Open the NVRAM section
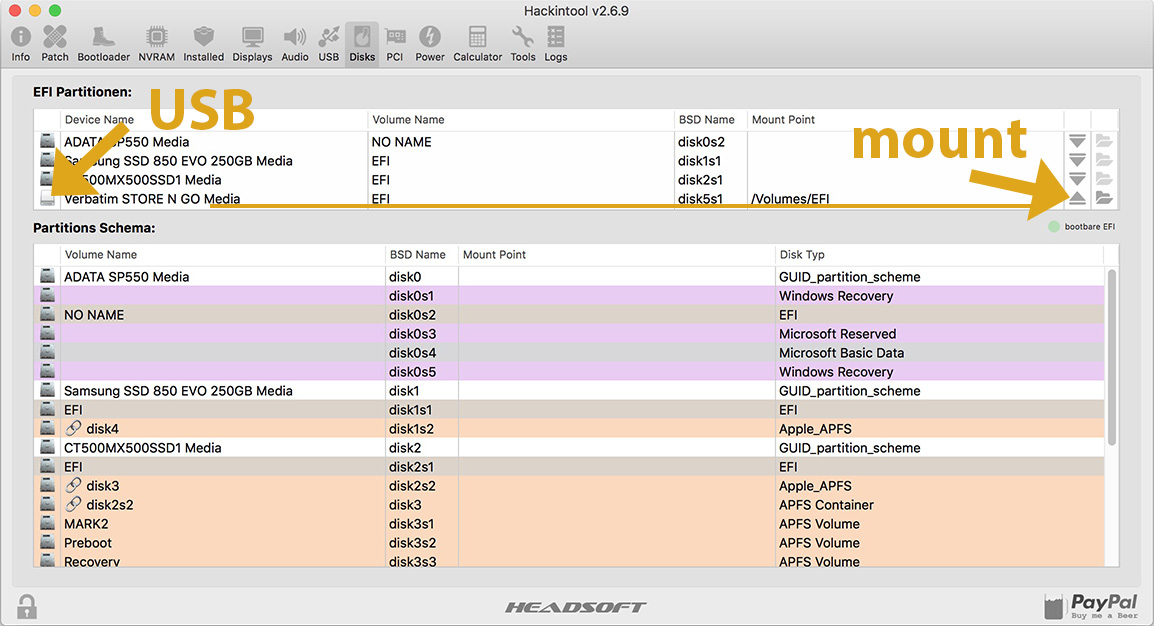The width and height of the screenshot is (1154, 626). point(156,44)
